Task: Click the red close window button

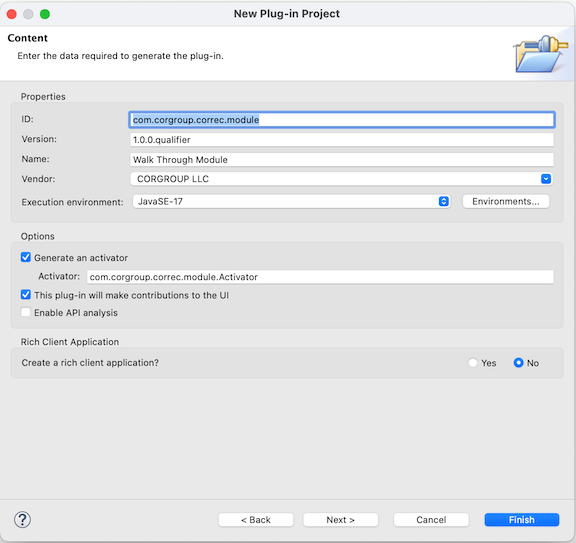Action: [12, 14]
